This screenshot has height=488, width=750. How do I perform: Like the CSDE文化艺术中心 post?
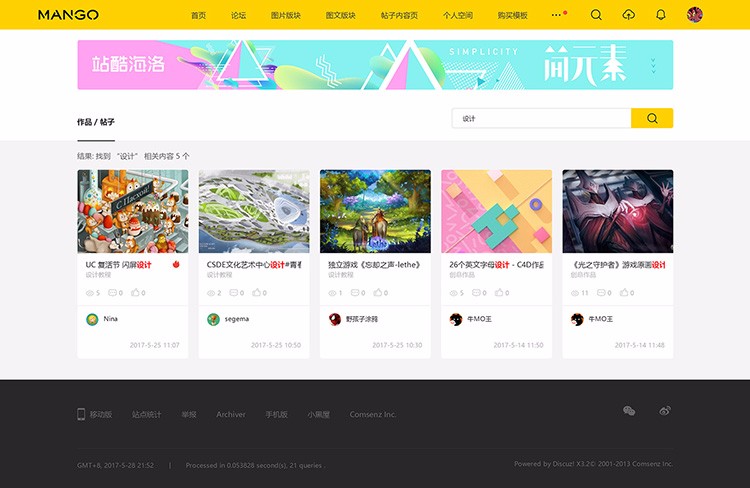(x=256, y=292)
